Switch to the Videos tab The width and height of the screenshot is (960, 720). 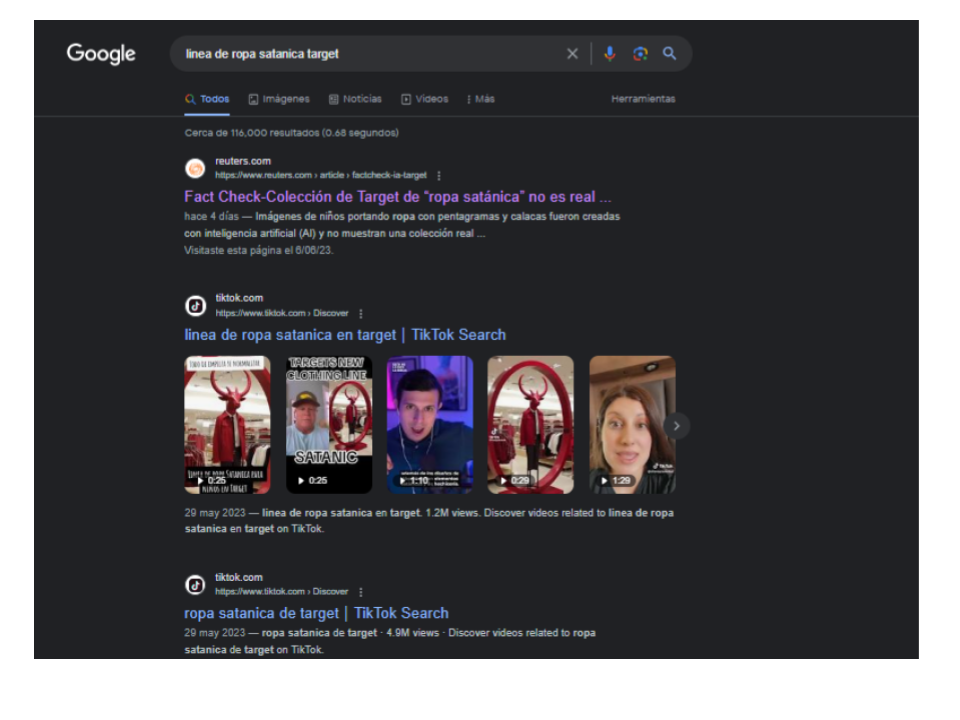tap(425, 99)
